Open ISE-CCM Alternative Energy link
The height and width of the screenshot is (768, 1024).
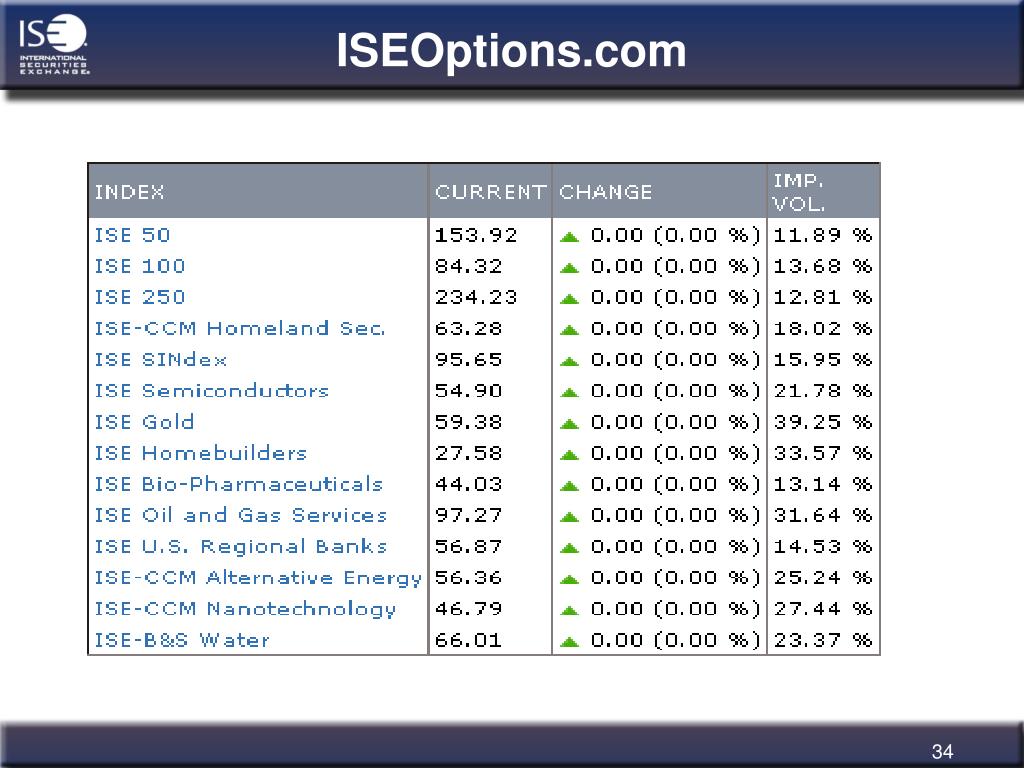click(x=259, y=578)
